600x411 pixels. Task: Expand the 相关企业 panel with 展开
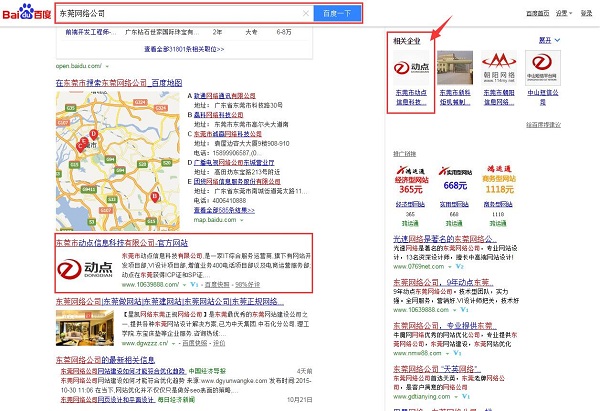tap(549, 40)
